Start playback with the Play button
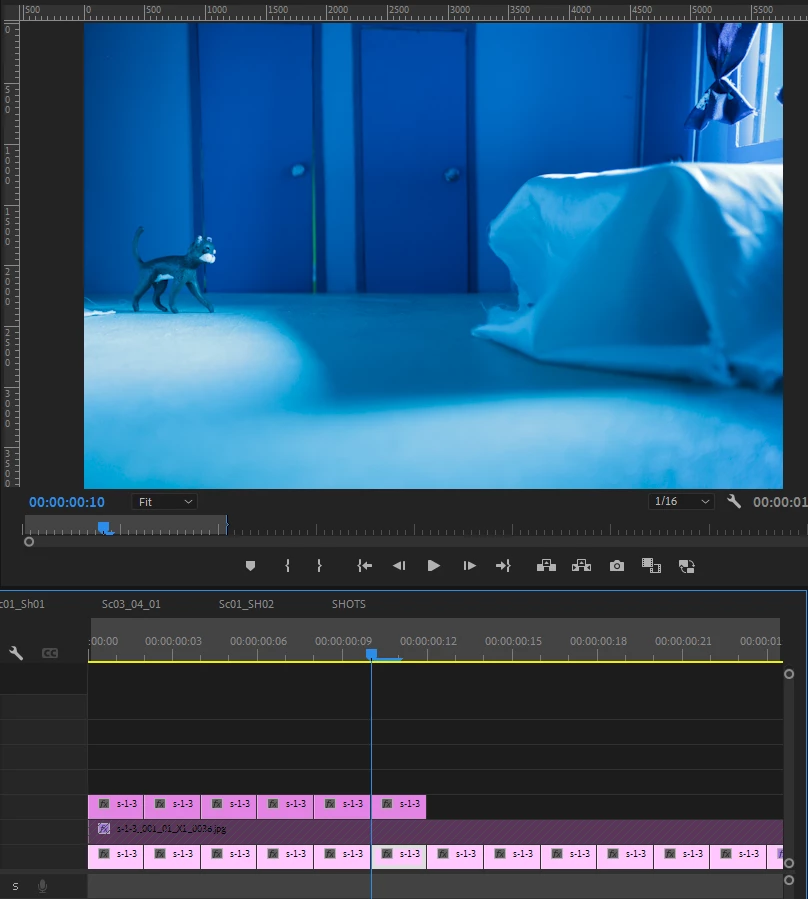 point(434,566)
